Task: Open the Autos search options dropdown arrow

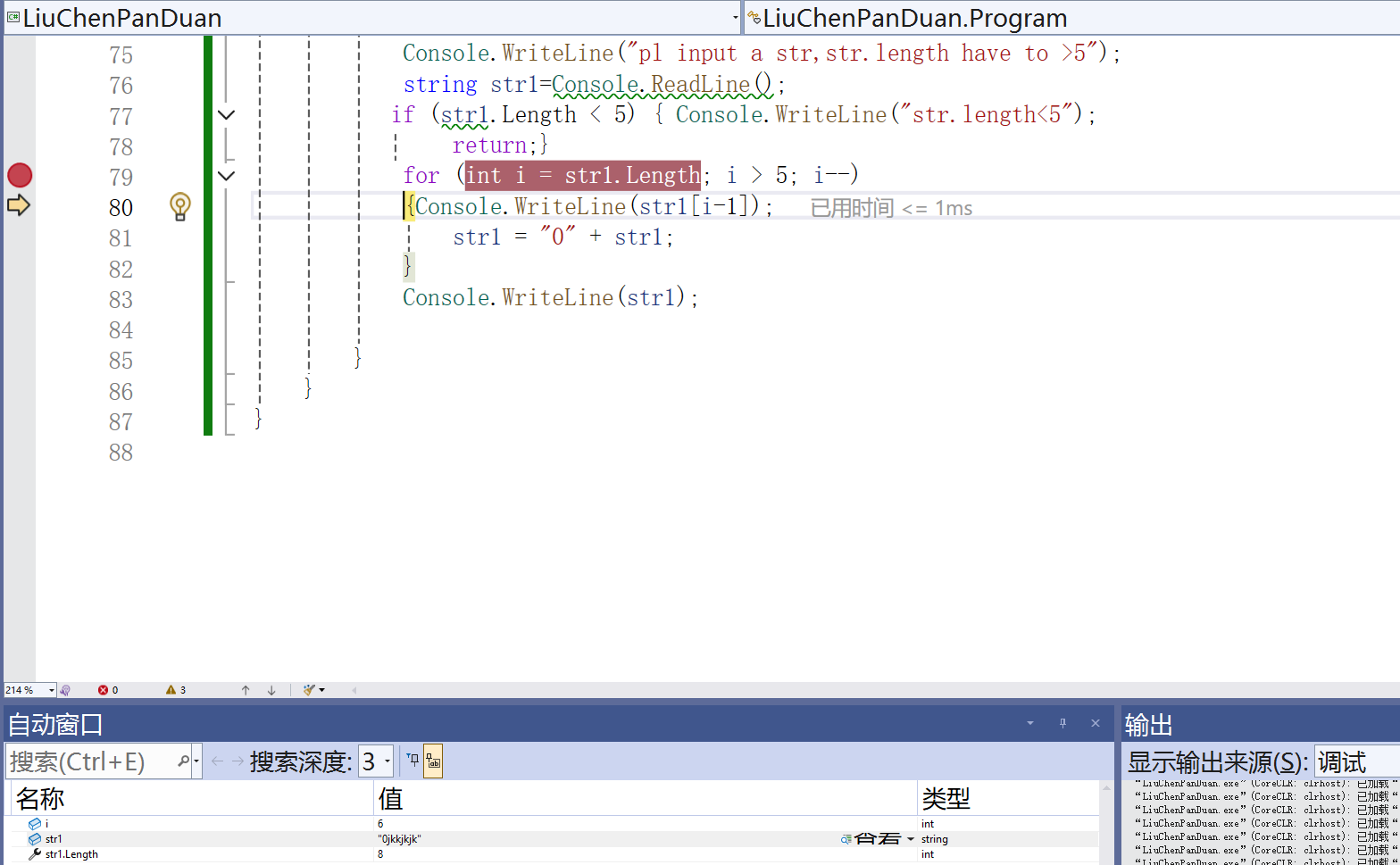Action: 196,761
